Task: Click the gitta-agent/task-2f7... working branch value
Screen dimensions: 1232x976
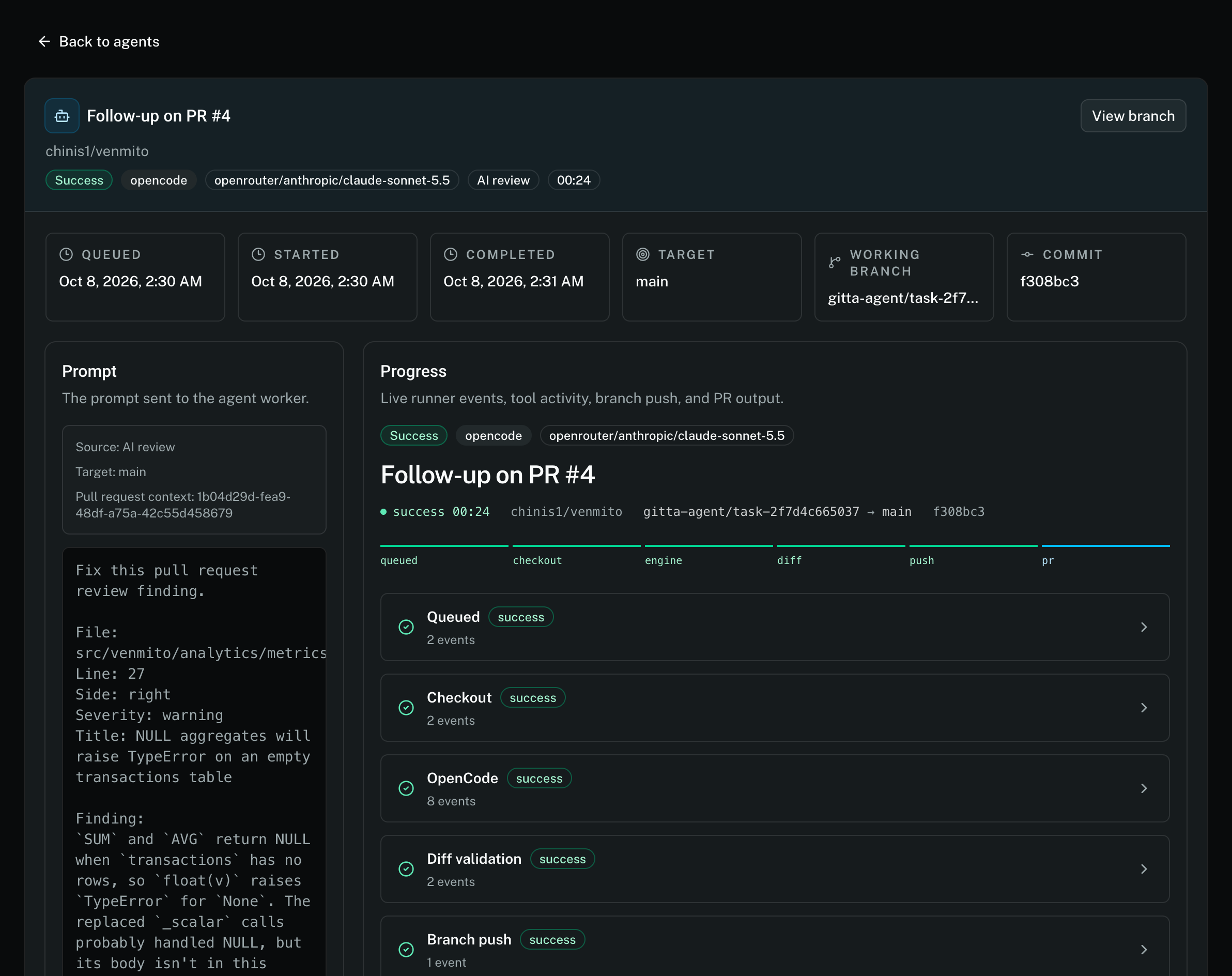Action: click(x=903, y=298)
